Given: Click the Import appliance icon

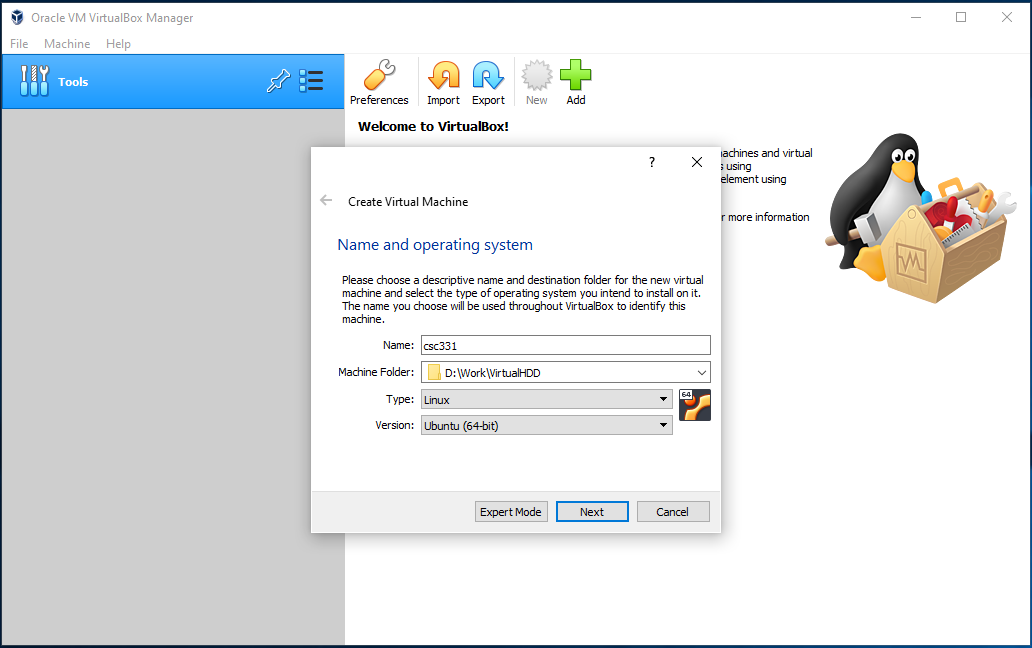Looking at the screenshot, I should click(x=444, y=83).
